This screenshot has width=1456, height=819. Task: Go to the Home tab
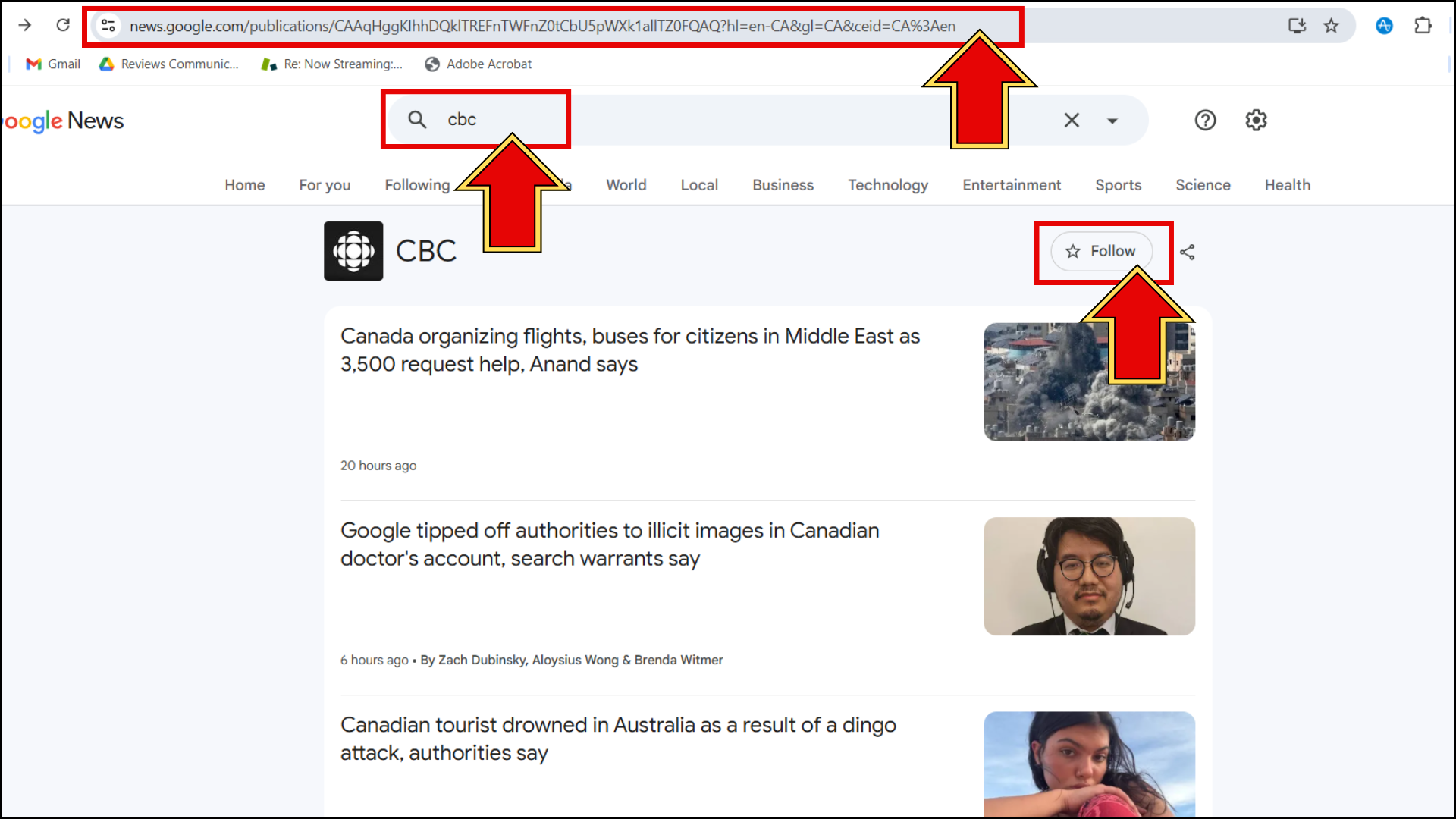(244, 185)
